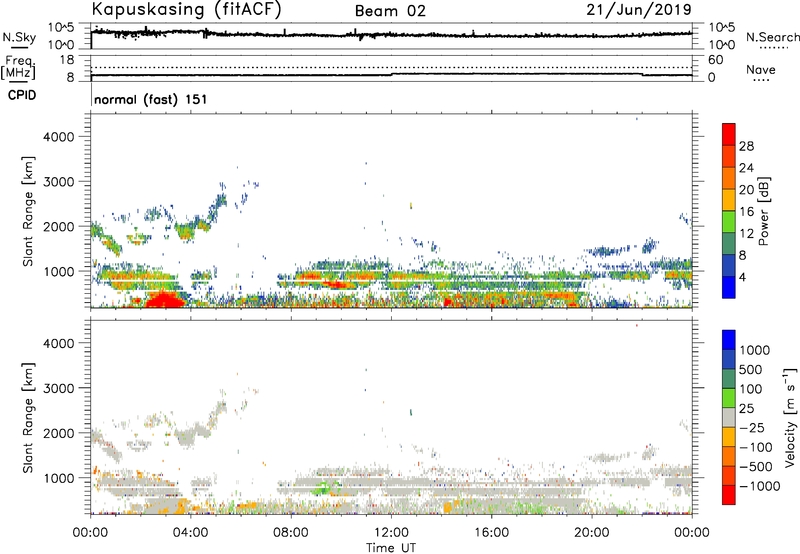Click the red high-power patch near 03:00
Viewport: 800px width, 554px height.
click(164, 300)
